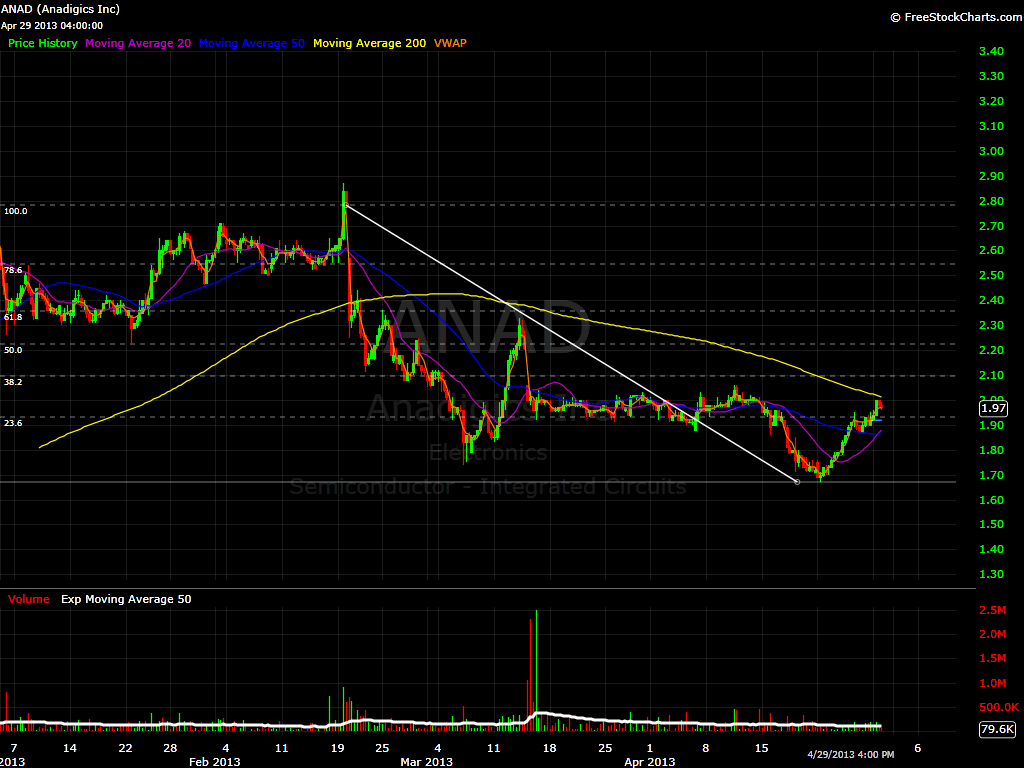Select the 28 date tick label

(170, 748)
